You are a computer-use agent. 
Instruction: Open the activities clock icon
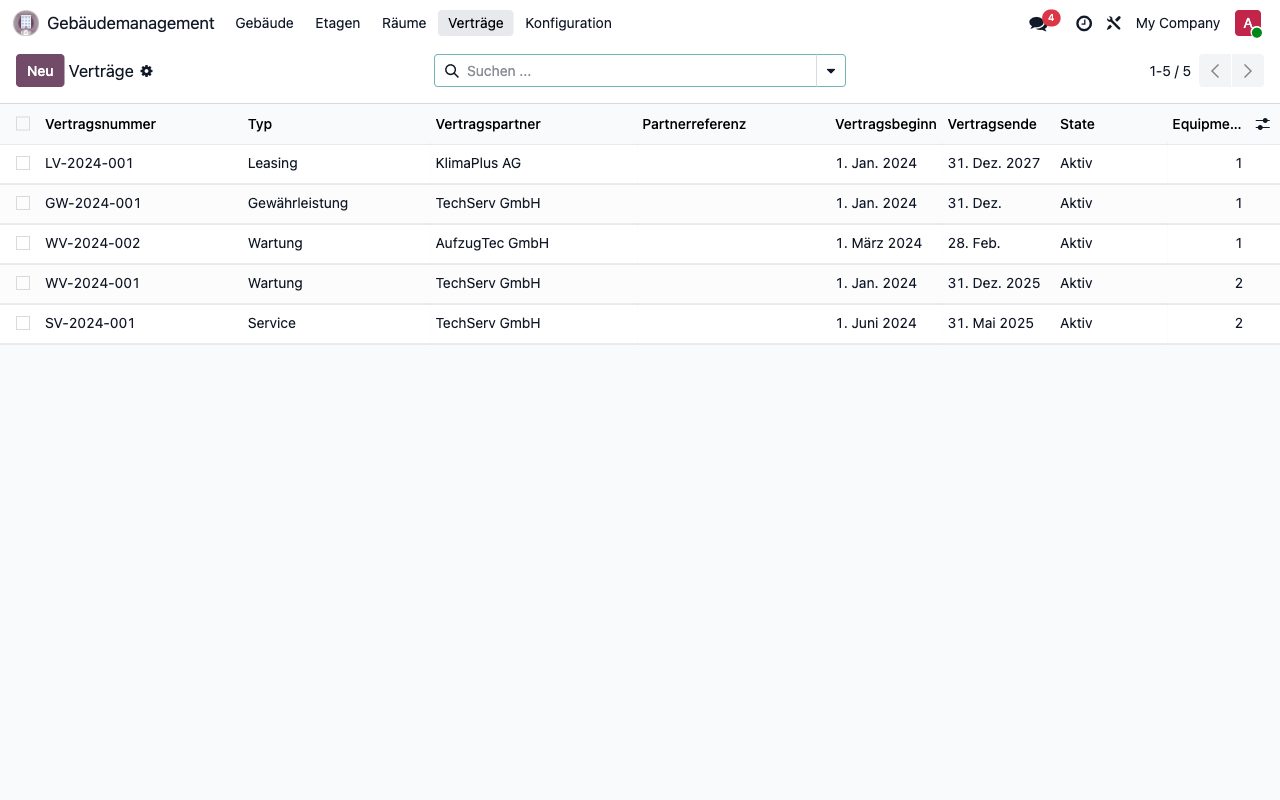[1084, 23]
